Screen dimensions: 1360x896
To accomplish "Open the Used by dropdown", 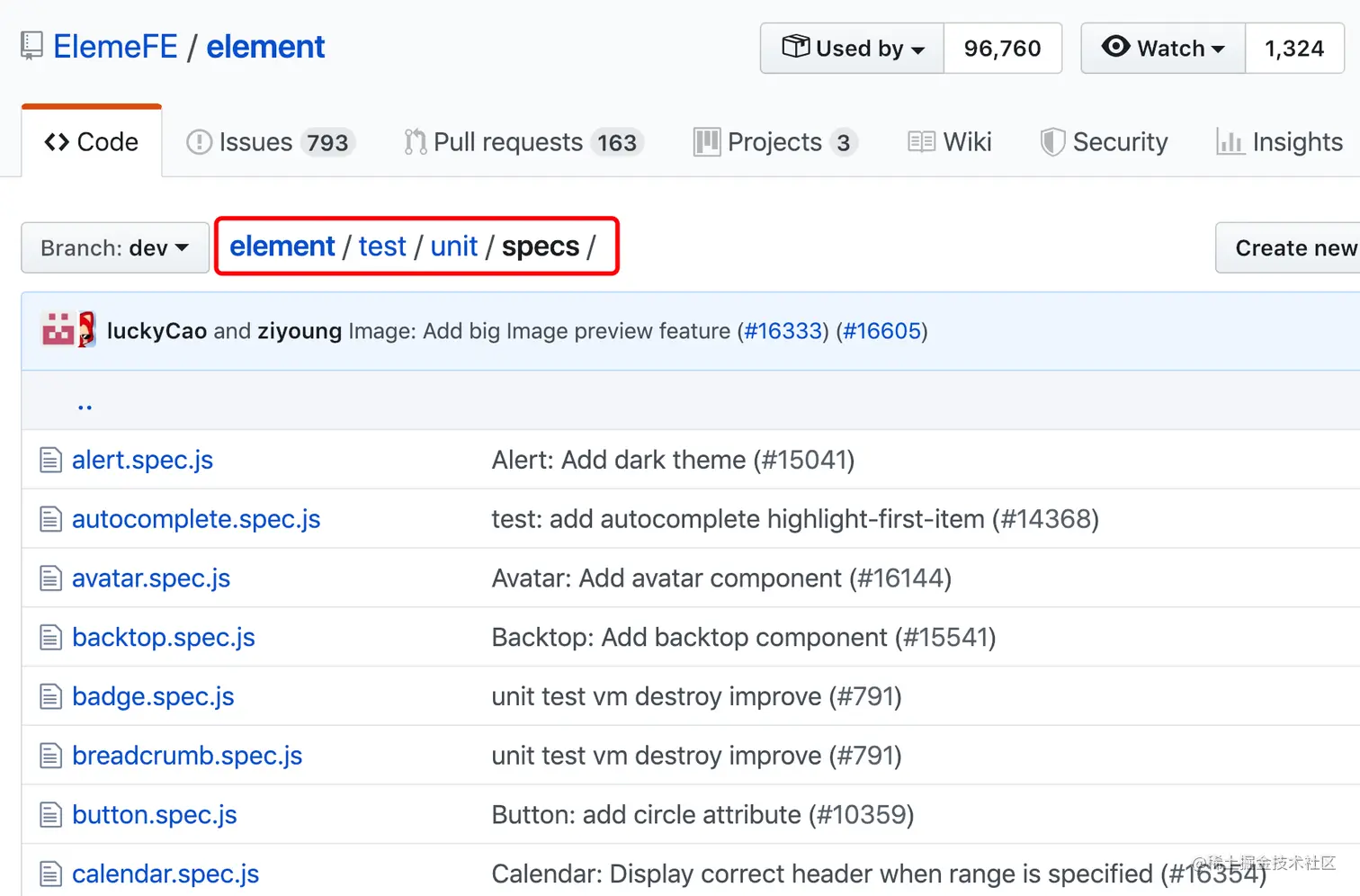I will point(852,49).
